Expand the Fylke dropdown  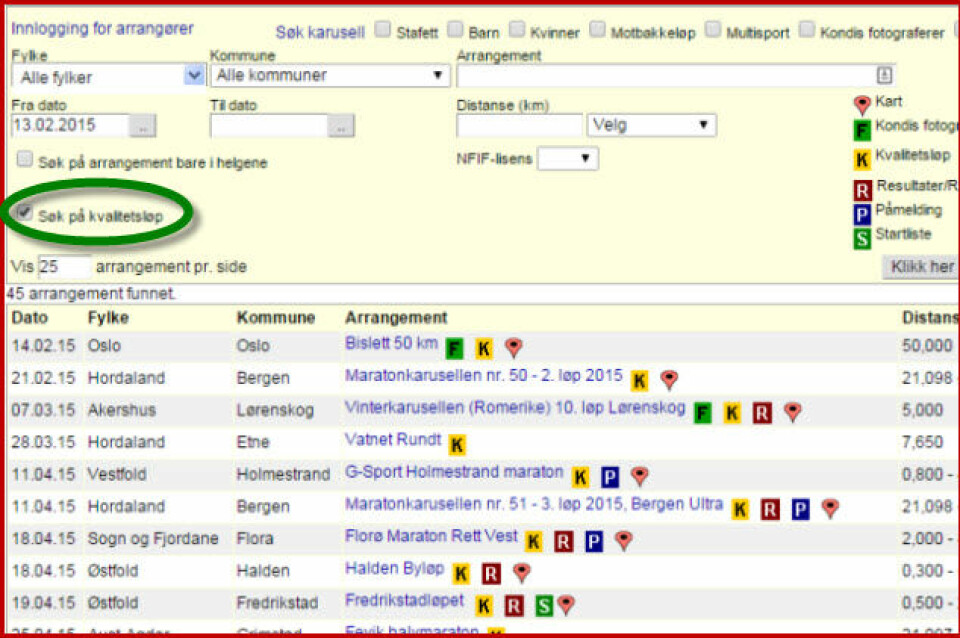194,75
